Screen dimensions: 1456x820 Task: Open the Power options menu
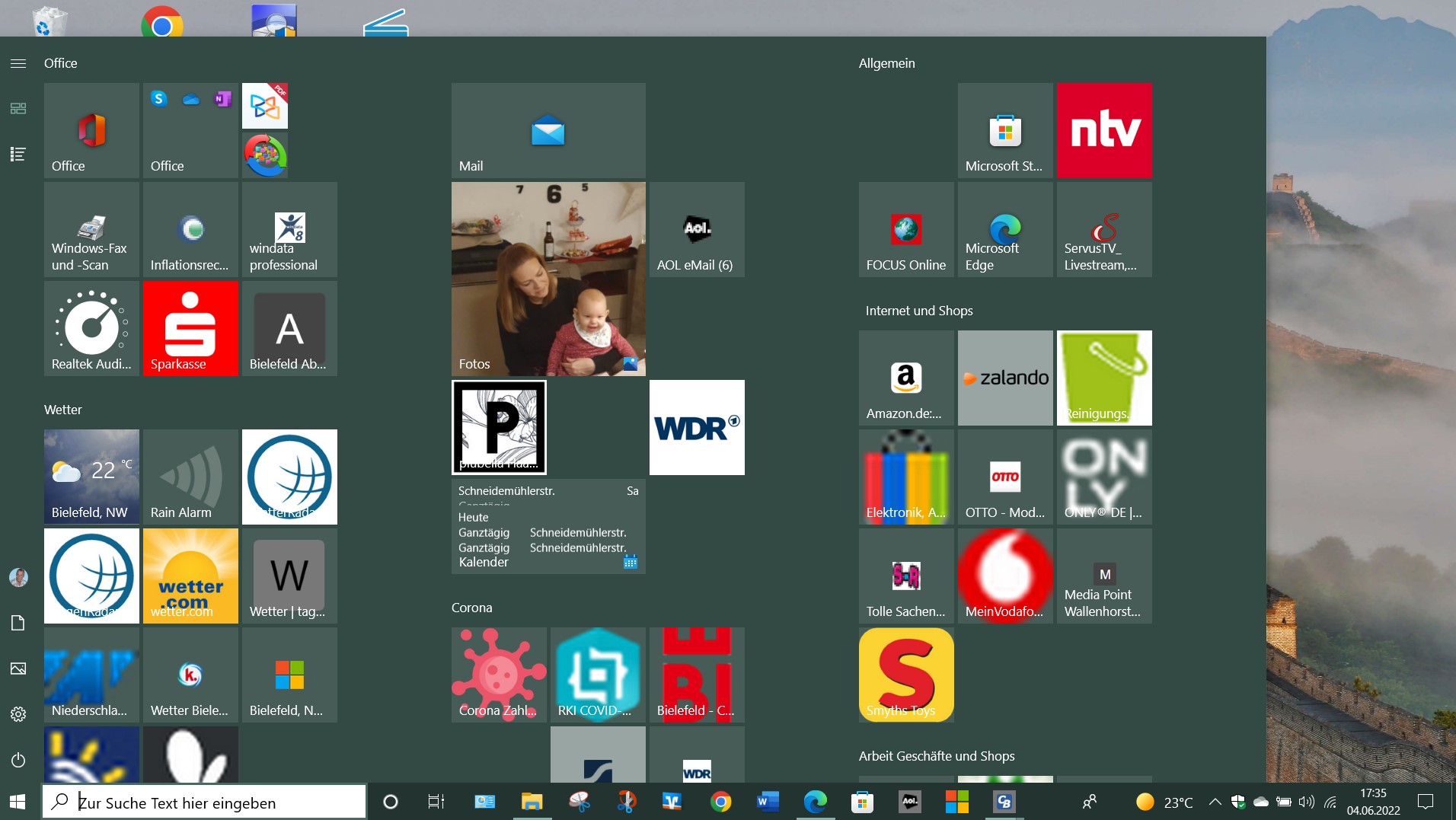[18, 760]
